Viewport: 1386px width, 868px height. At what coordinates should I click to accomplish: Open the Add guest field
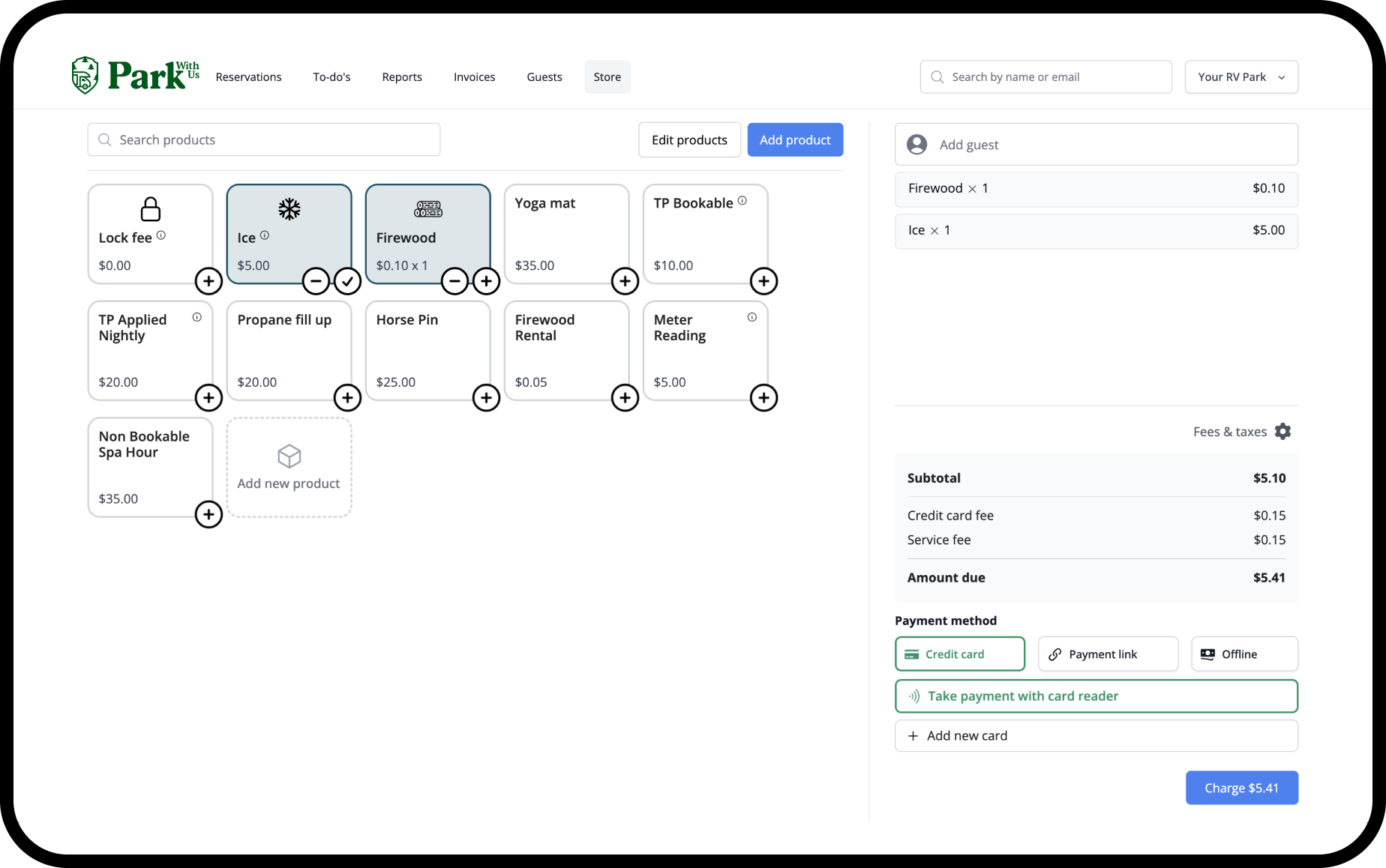click(1096, 145)
